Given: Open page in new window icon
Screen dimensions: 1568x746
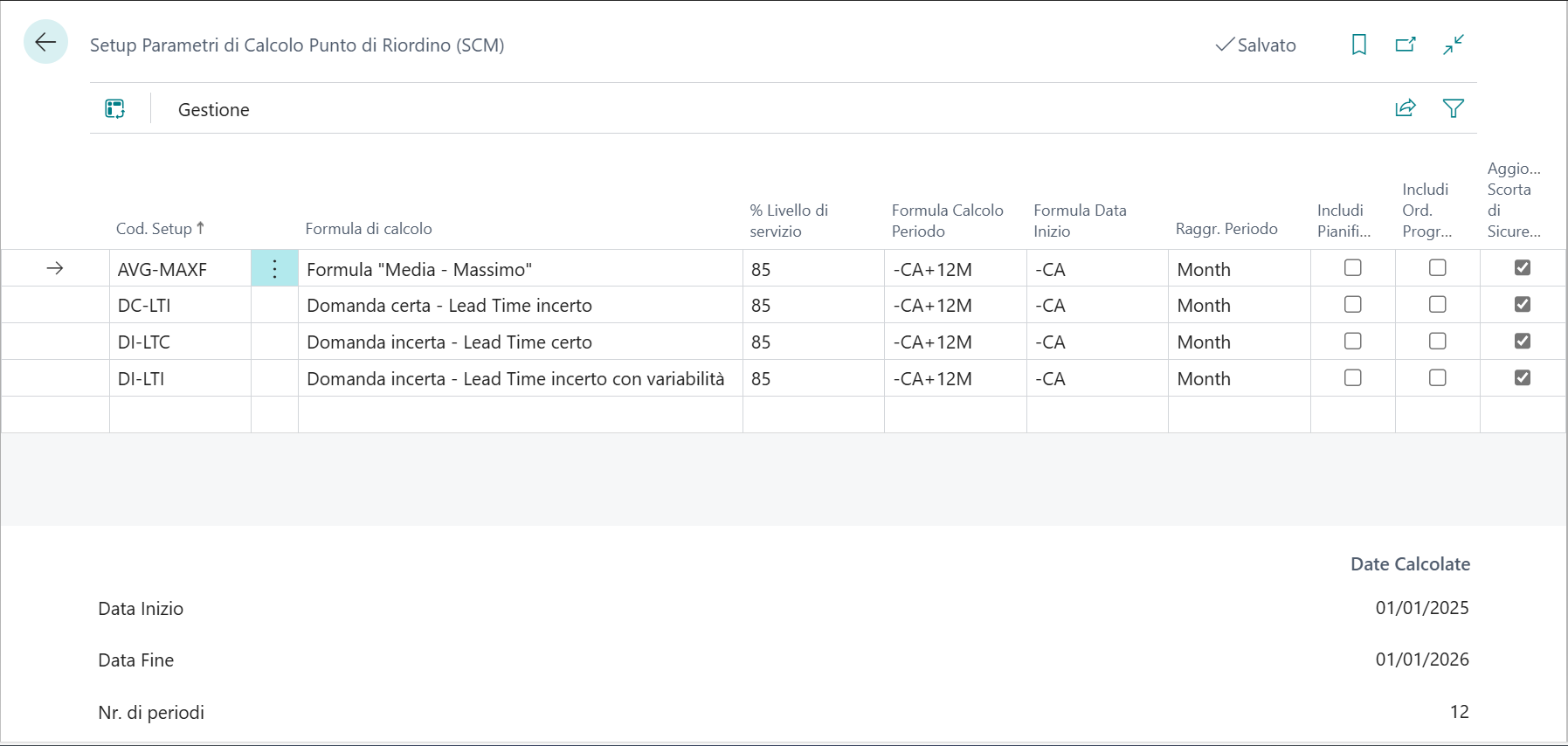Looking at the screenshot, I should coord(1405,45).
